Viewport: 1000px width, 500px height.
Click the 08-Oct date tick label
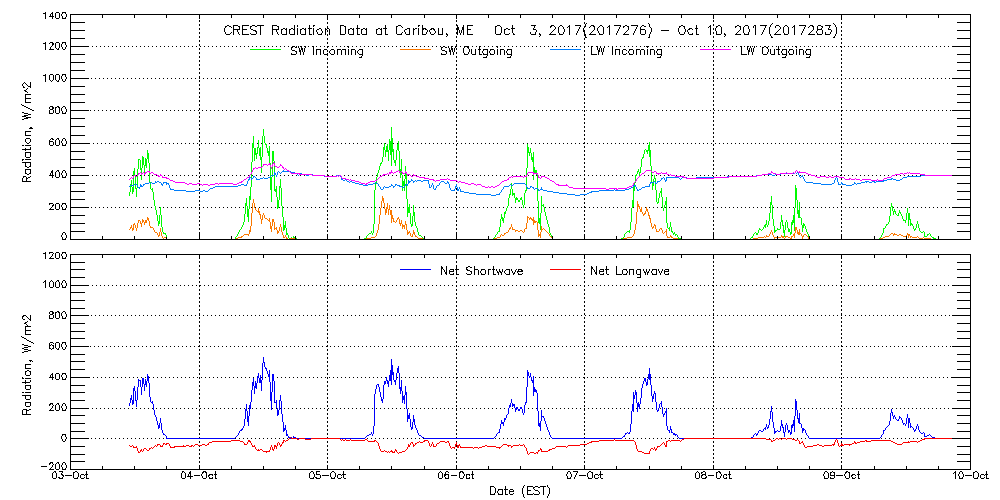coord(713,477)
